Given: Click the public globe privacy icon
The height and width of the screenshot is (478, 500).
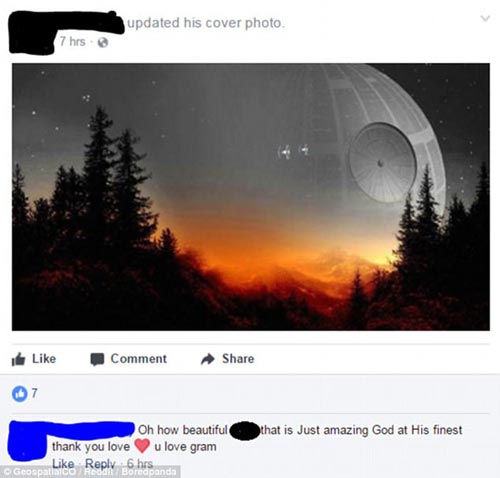Looking at the screenshot, I should point(102,42).
